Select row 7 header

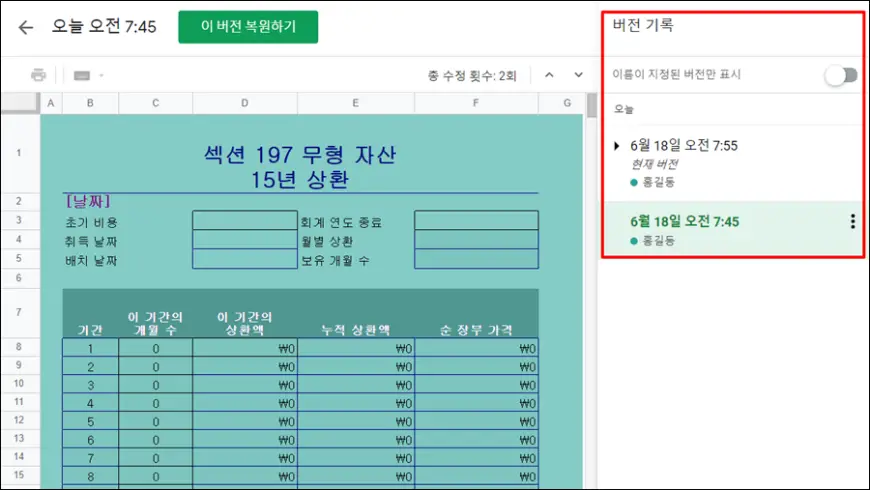pos(20,313)
